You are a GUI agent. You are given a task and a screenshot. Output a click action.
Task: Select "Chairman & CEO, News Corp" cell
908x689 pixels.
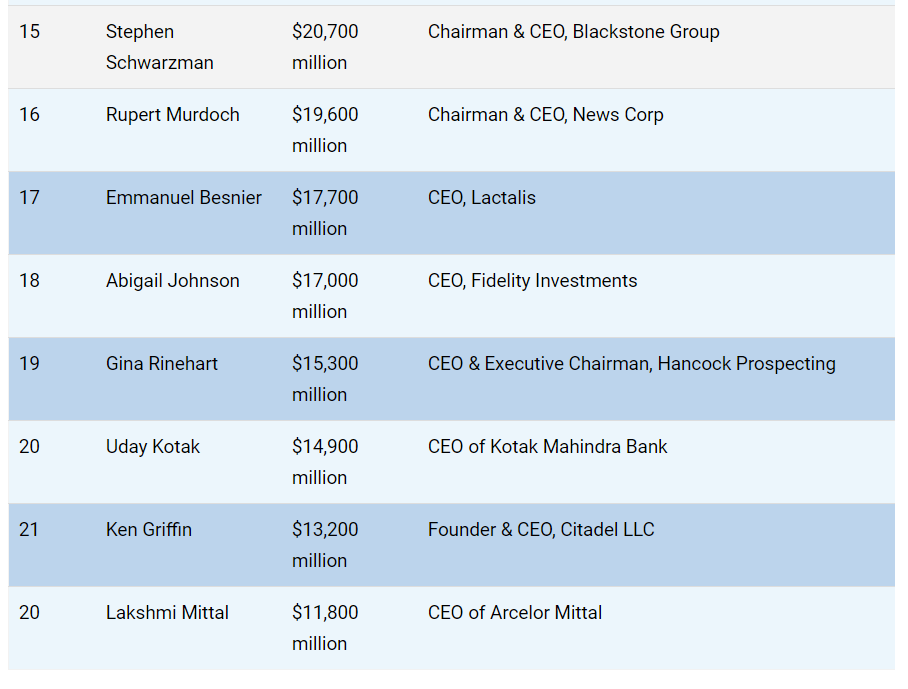tap(546, 115)
